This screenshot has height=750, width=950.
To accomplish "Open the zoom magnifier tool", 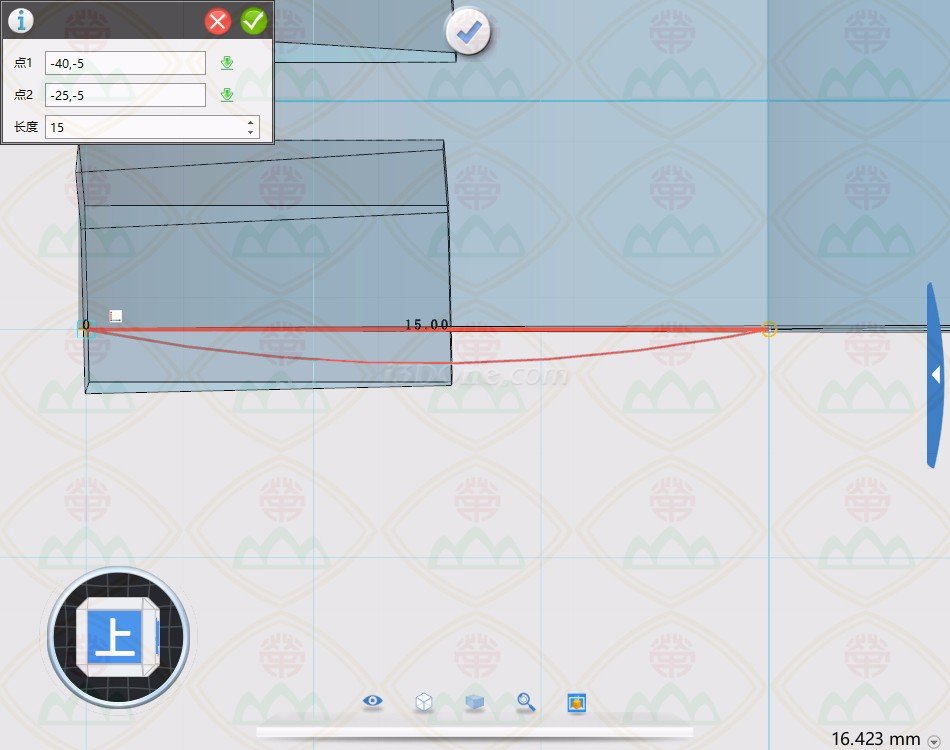I will [x=526, y=702].
